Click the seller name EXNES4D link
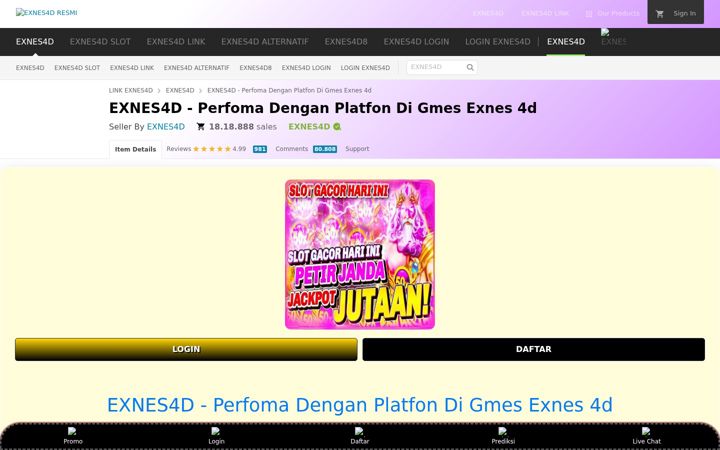 (166, 127)
